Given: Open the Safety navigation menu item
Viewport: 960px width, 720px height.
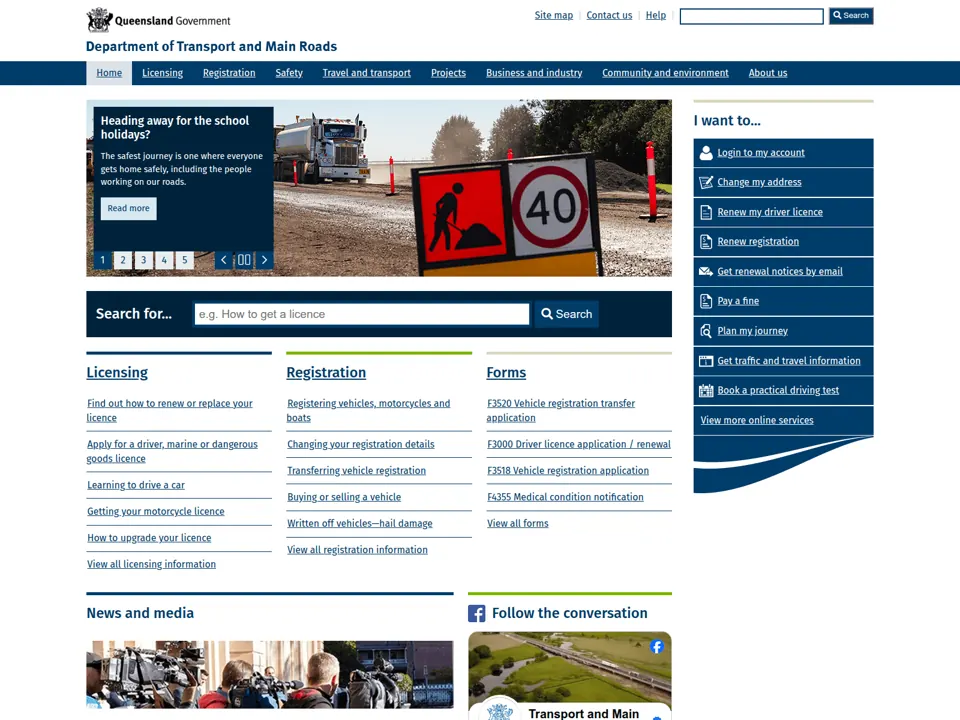Looking at the screenshot, I should click(x=289, y=73).
